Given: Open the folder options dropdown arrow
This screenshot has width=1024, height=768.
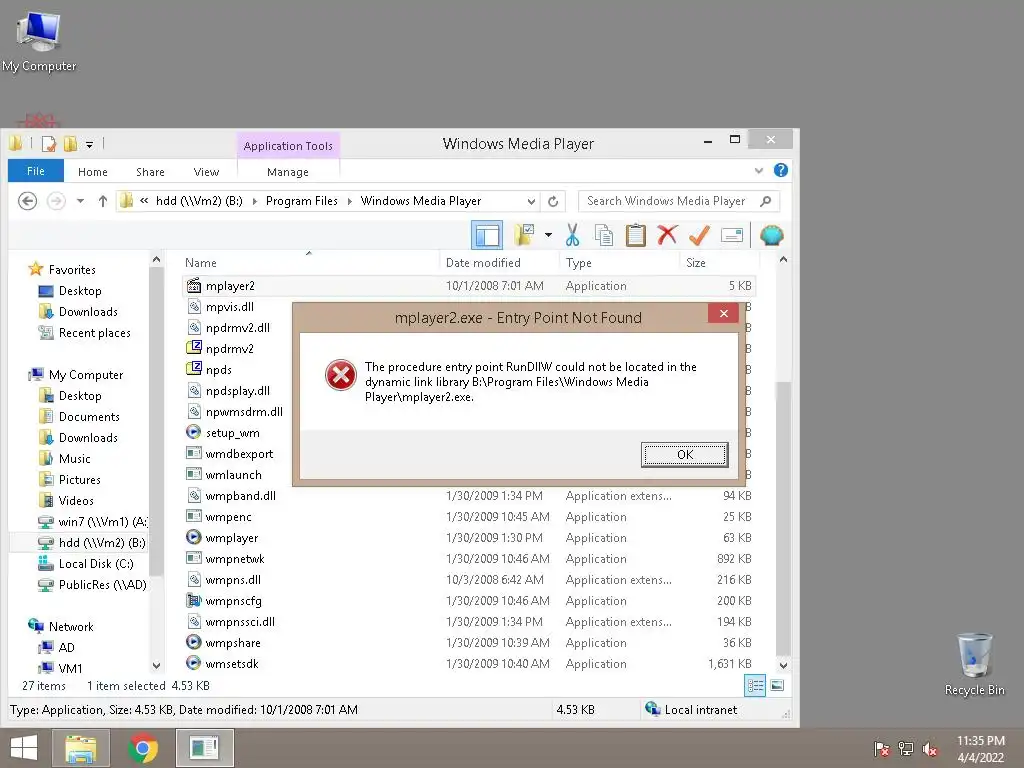Looking at the screenshot, I should [x=549, y=235].
